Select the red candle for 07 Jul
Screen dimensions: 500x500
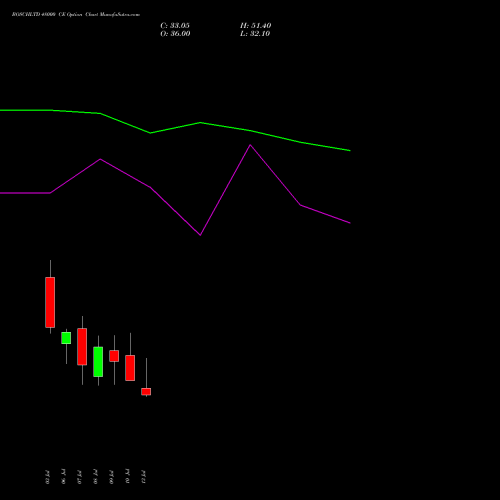point(82,347)
